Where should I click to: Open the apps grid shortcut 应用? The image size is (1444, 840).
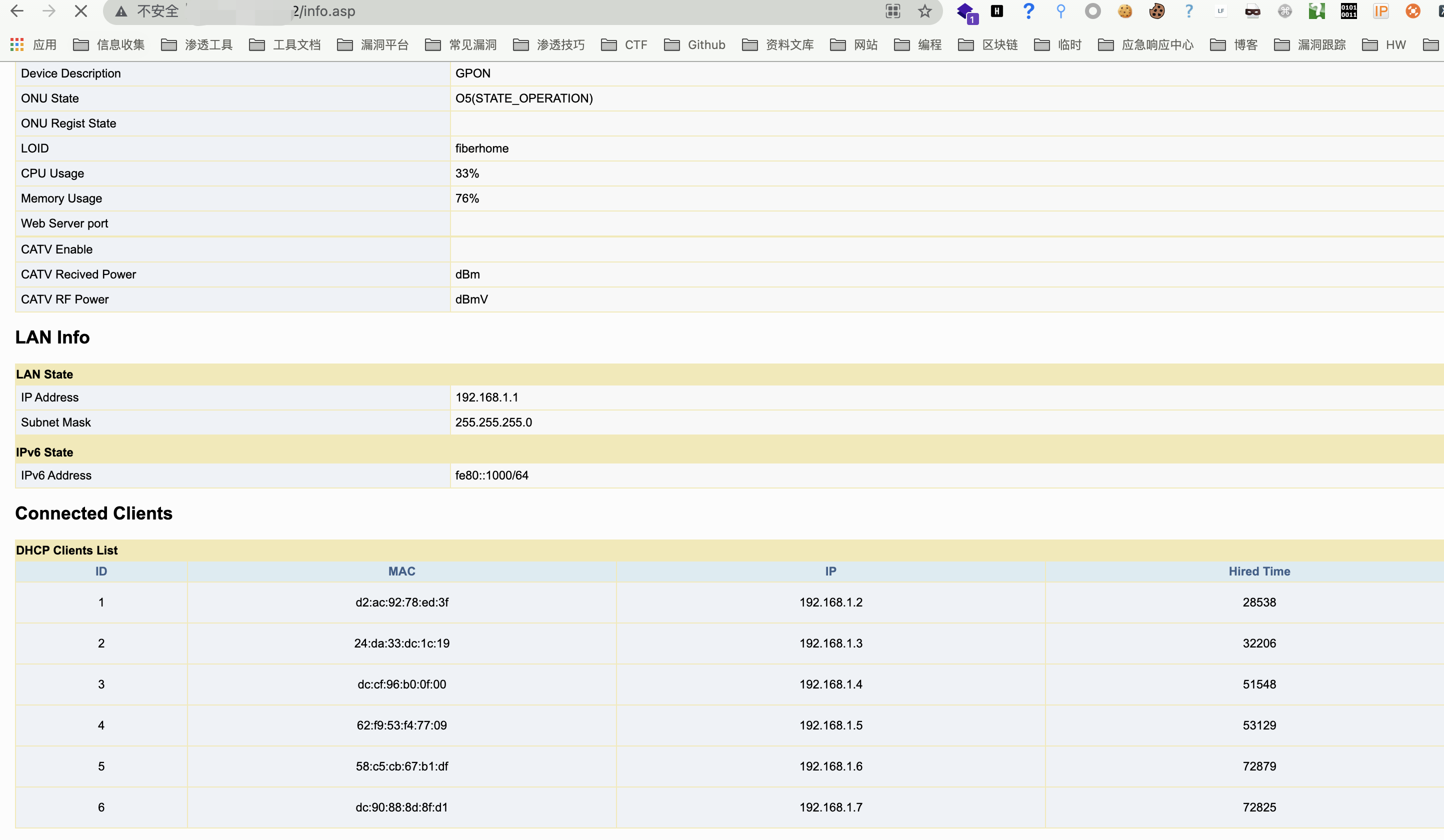33,44
